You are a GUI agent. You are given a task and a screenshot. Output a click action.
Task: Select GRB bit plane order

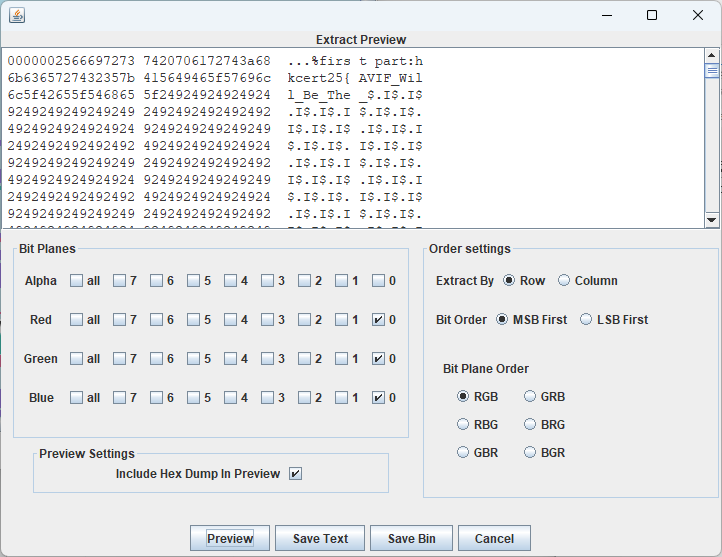(x=530, y=396)
